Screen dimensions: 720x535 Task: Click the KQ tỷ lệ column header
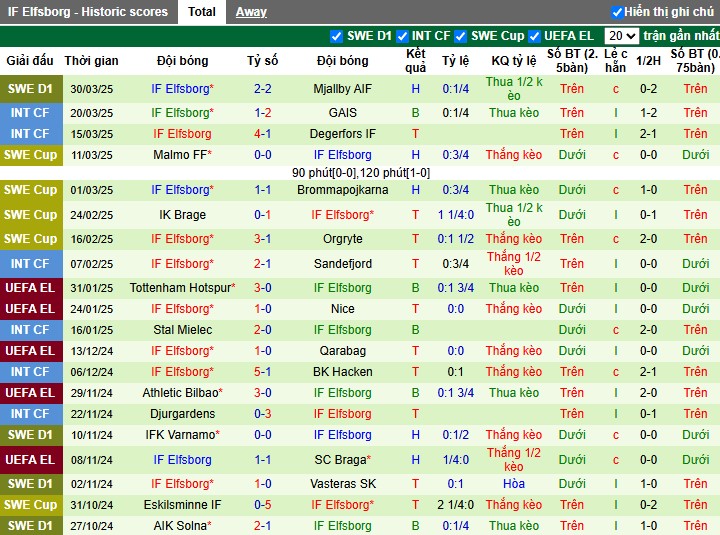514,61
